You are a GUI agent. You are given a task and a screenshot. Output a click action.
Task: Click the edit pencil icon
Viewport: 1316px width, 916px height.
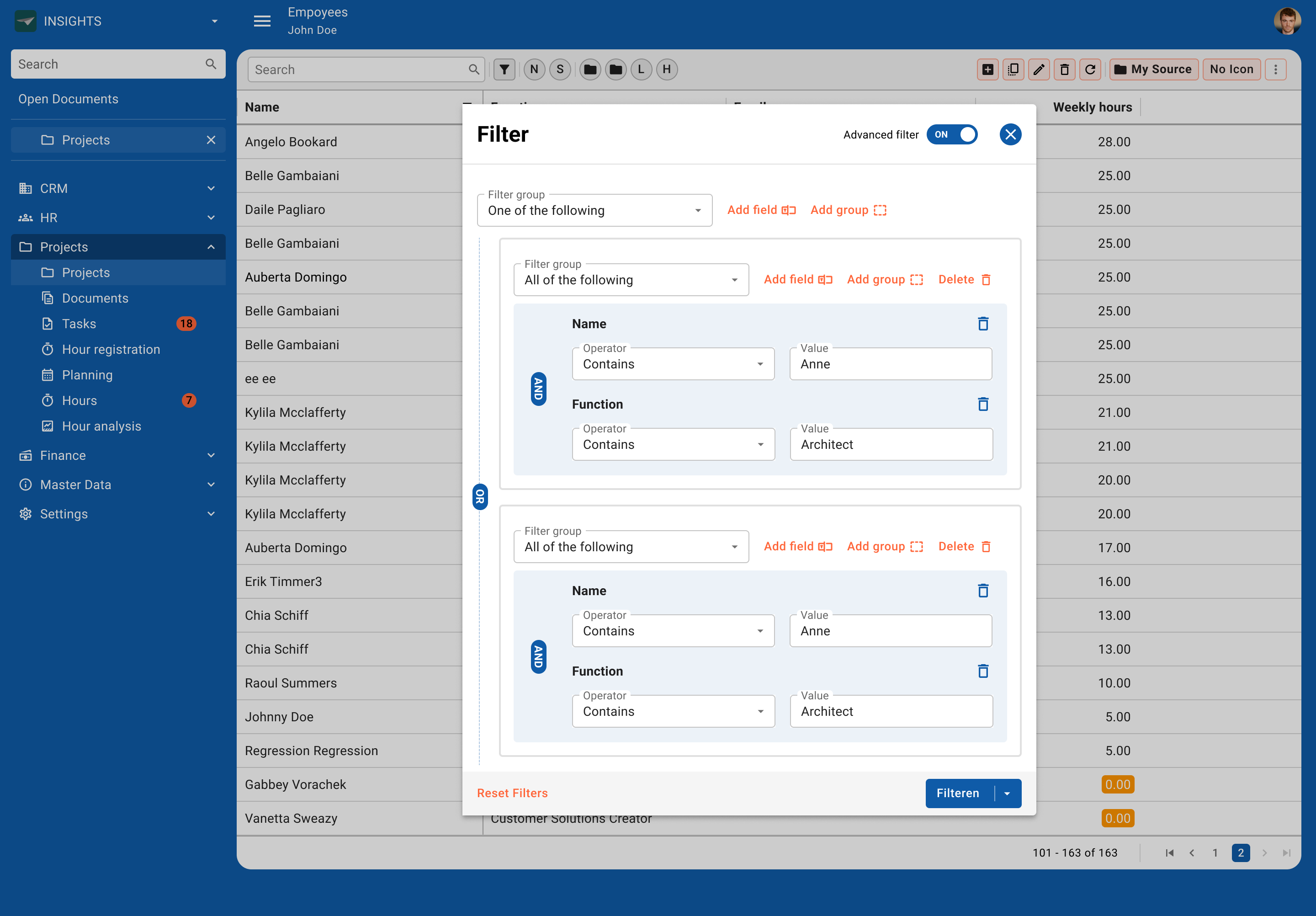tap(1039, 69)
